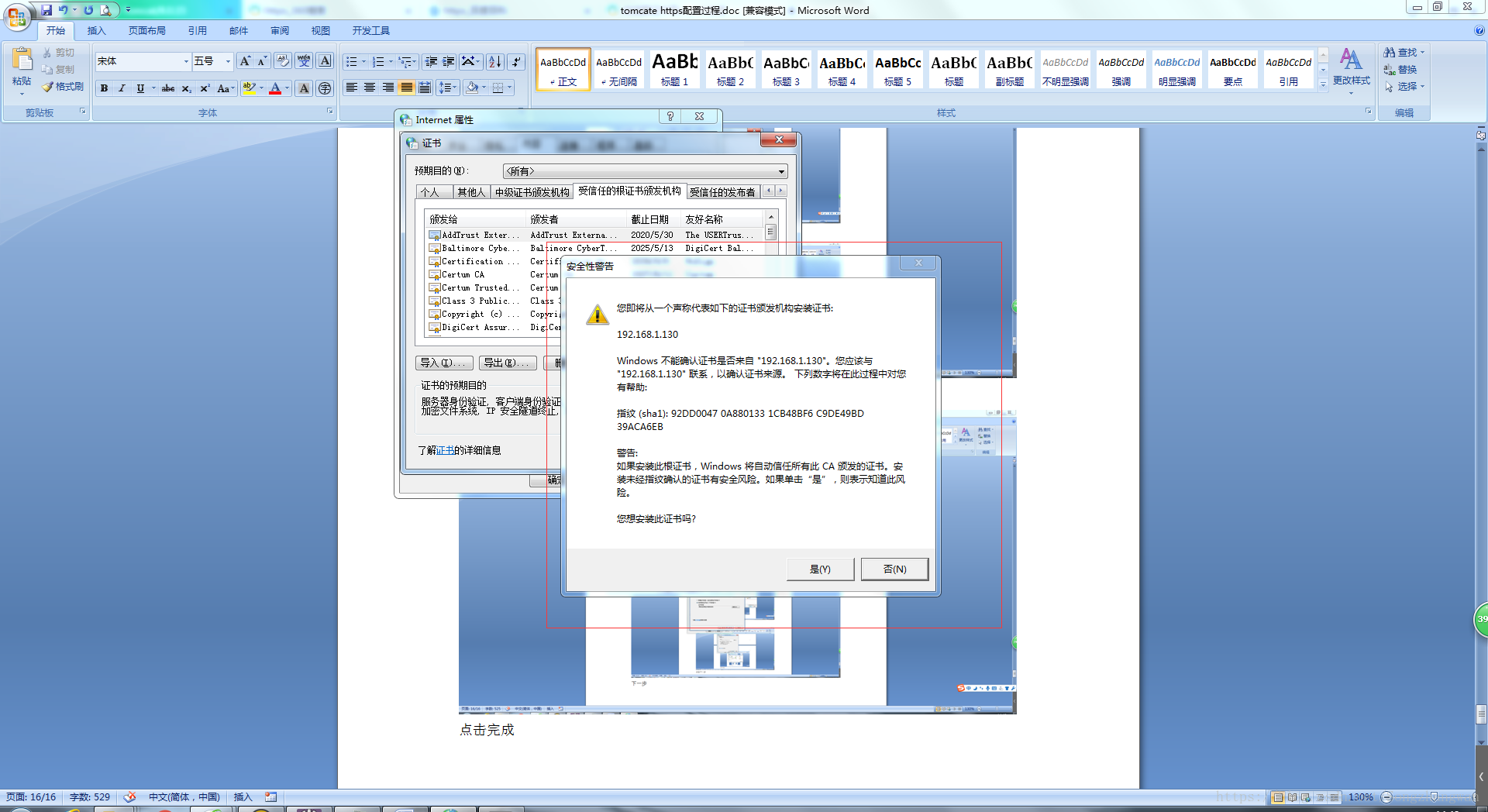The width and height of the screenshot is (1488, 812).
Task: Apply the 副标题 (Subtitle) style
Action: (x=1009, y=69)
